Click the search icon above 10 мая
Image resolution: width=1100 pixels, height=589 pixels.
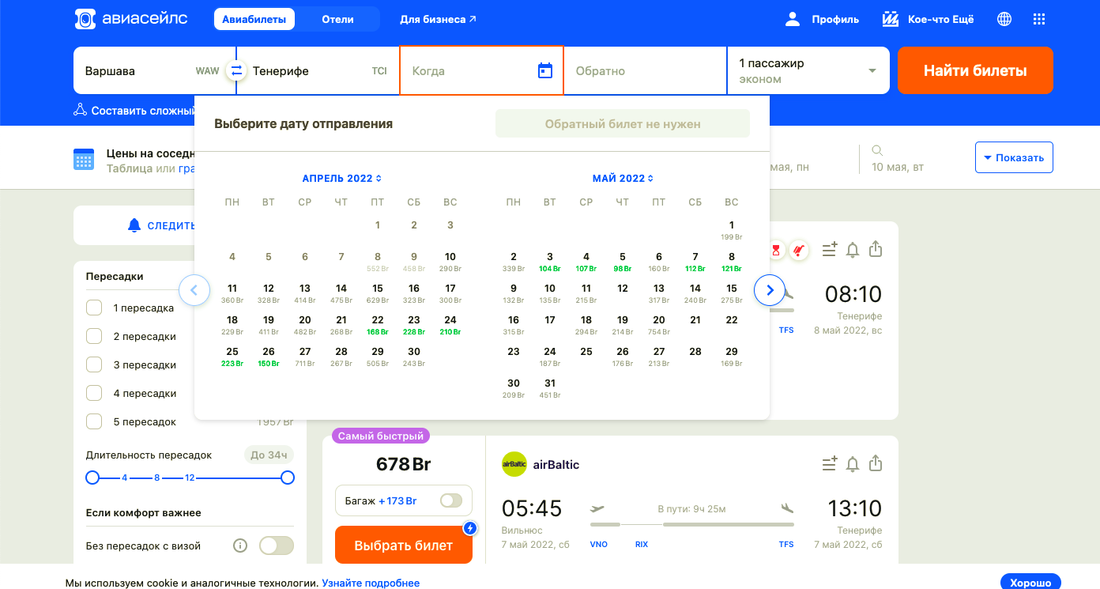[x=877, y=150]
